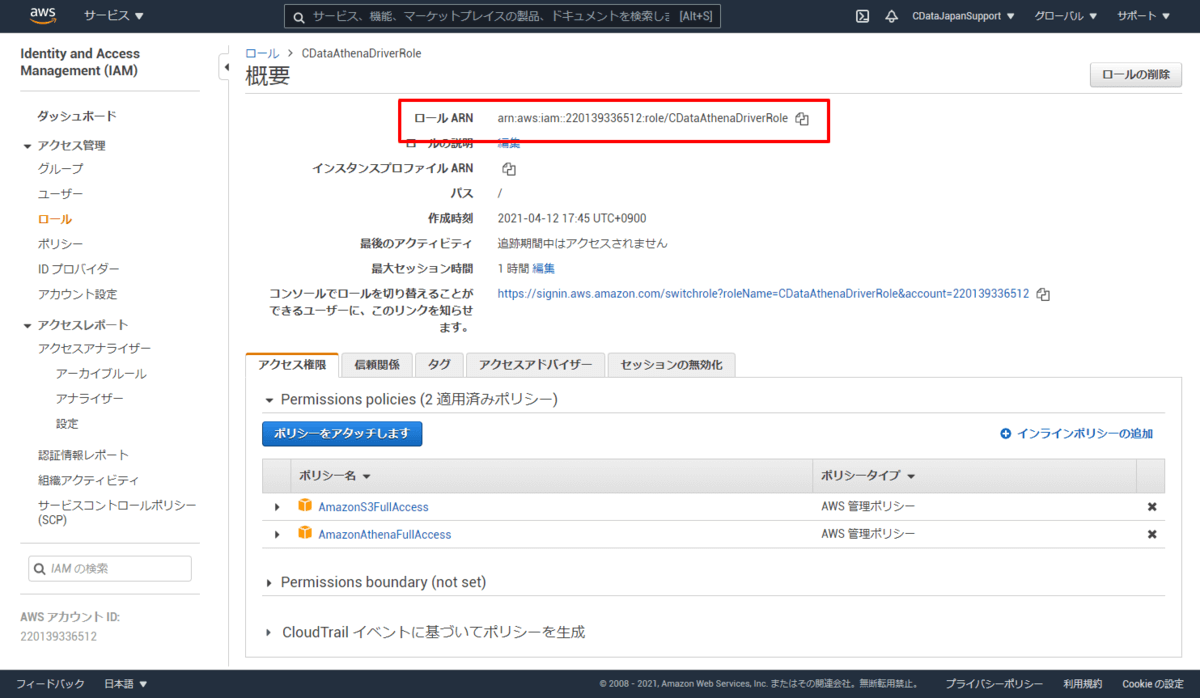Viewport: 1200px width, 698px height.
Task: Open the notifications bell icon
Action: point(891,16)
